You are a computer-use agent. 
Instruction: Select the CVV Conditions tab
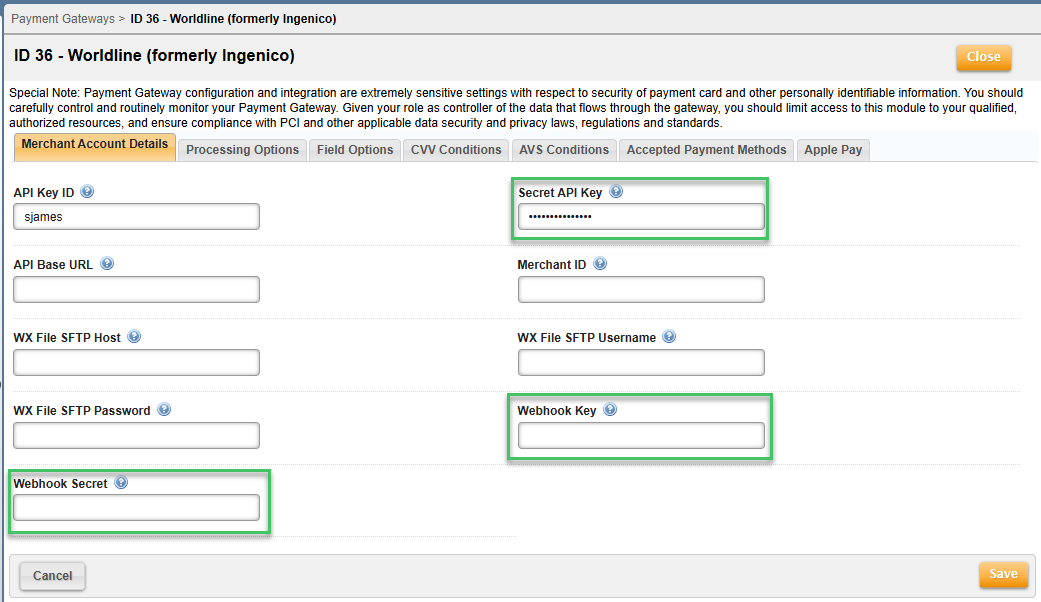click(x=456, y=150)
